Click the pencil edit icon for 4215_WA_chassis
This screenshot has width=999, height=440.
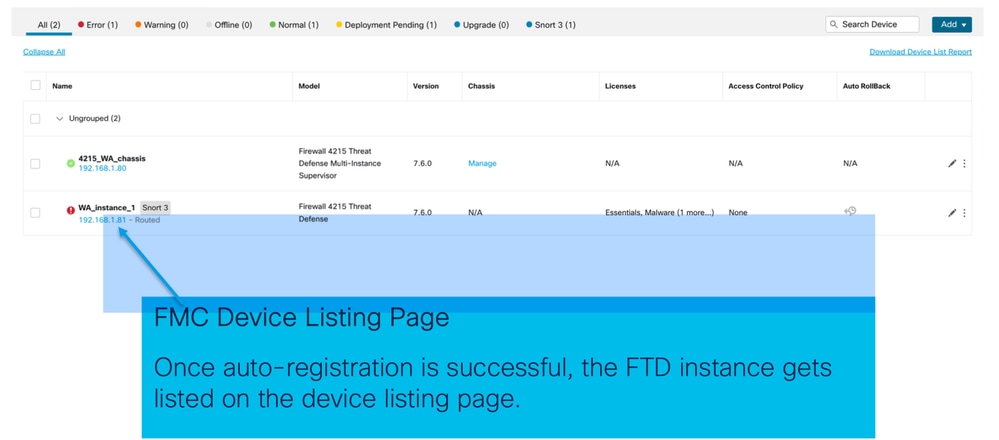(952, 164)
